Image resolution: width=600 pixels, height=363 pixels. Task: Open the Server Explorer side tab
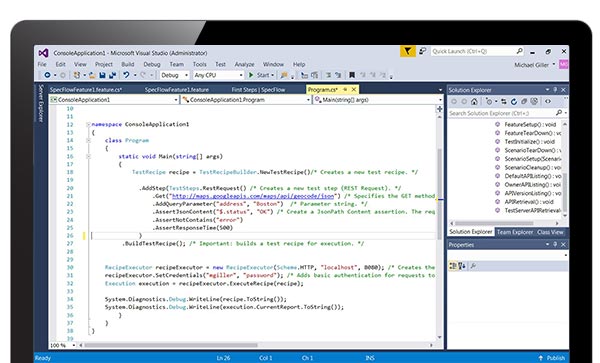coord(41,103)
